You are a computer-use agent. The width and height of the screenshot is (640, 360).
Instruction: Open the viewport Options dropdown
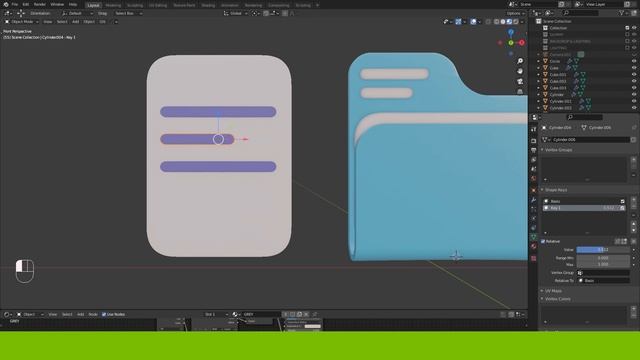[x=516, y=13]
